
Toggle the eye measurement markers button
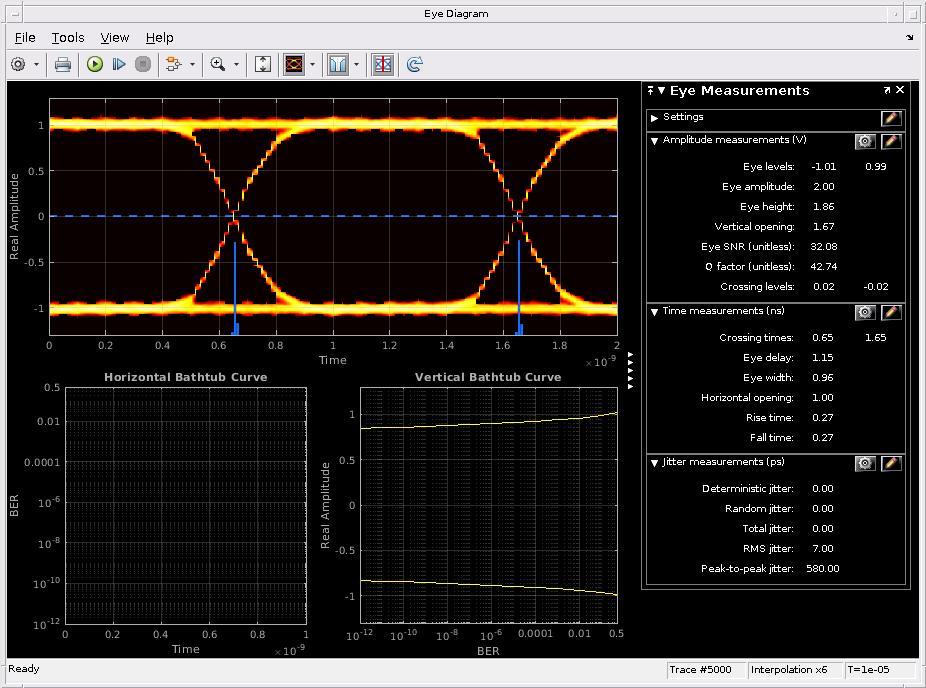[x=383, y=64]
